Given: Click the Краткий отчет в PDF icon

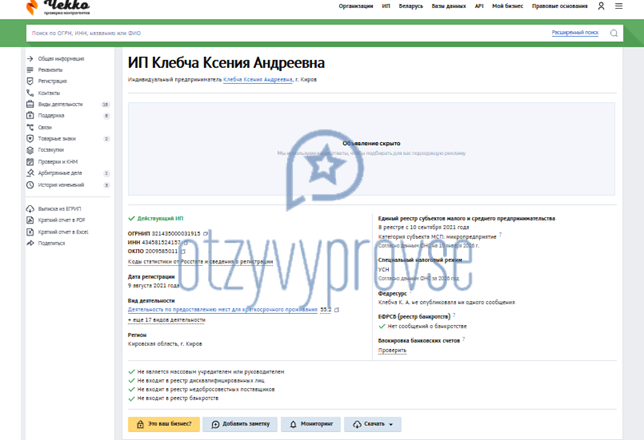Looking at the screenshot, I should tap(30, 220).
